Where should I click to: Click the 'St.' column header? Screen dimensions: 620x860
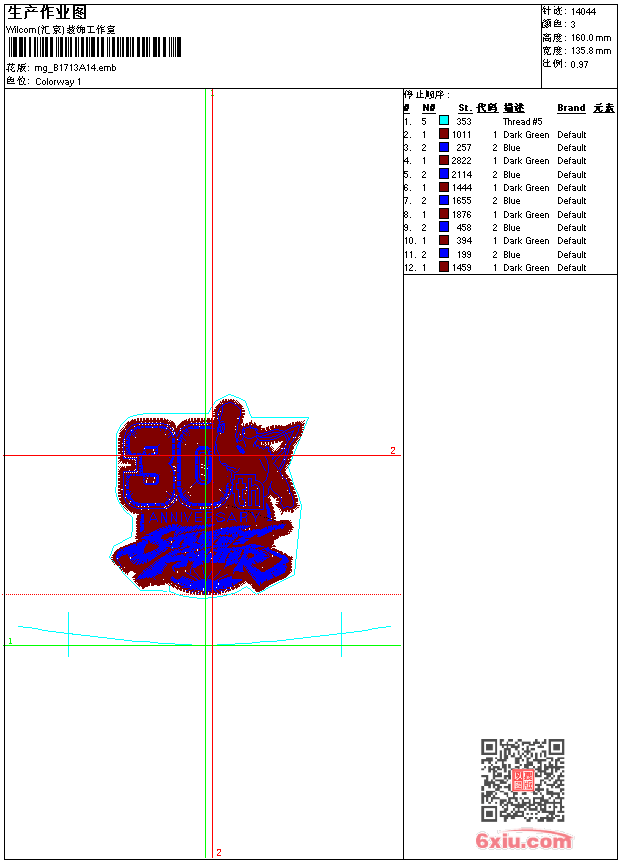point(465,108)
